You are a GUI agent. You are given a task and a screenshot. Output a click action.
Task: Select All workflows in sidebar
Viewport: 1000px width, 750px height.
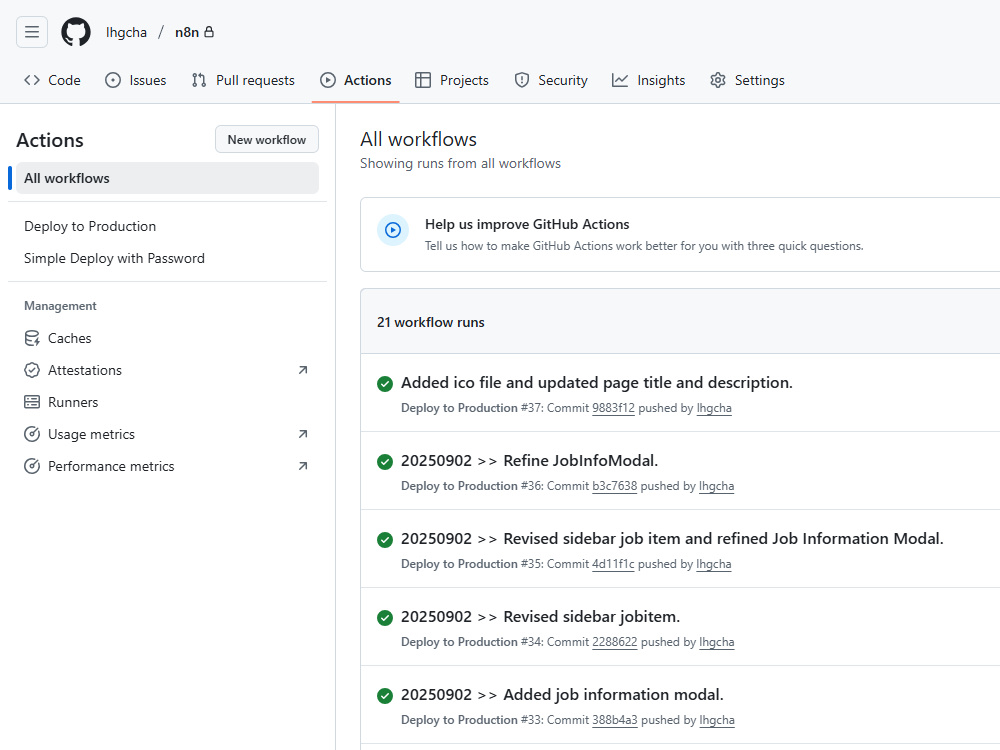[x=167, y=178]
